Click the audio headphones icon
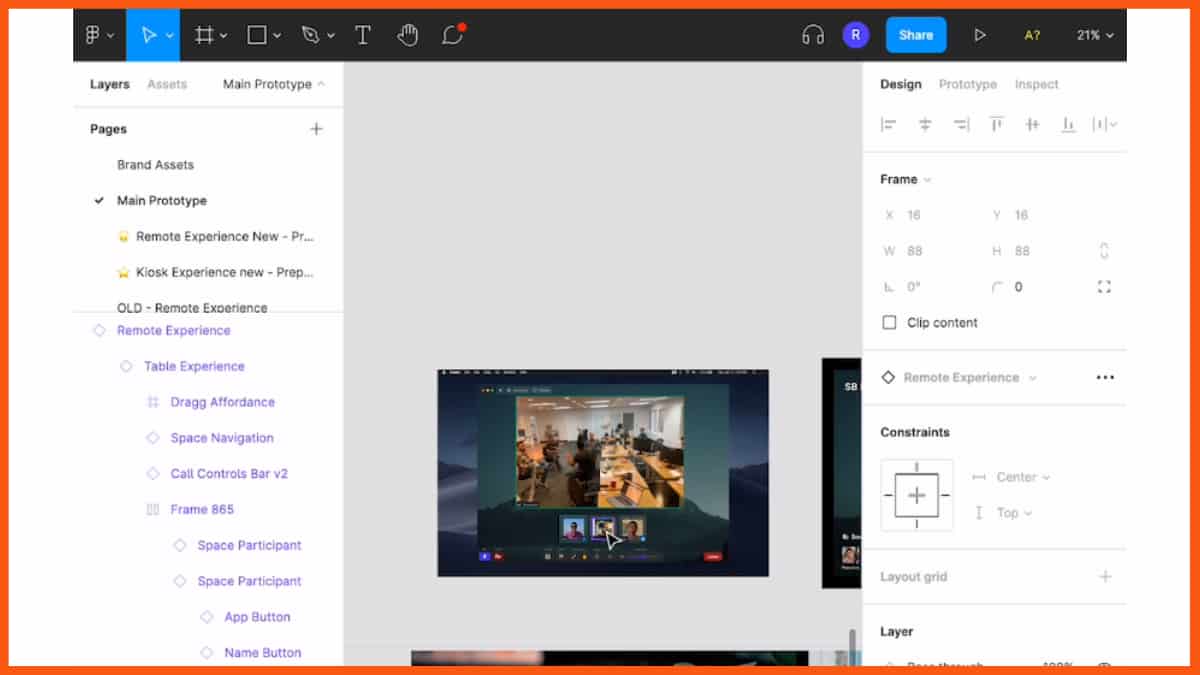Screen dimensions: 1200x675 812,34
